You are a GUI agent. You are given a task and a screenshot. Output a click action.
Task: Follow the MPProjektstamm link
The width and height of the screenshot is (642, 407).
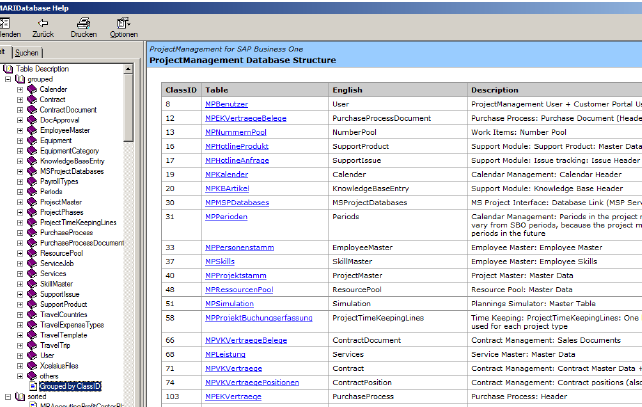234,275
